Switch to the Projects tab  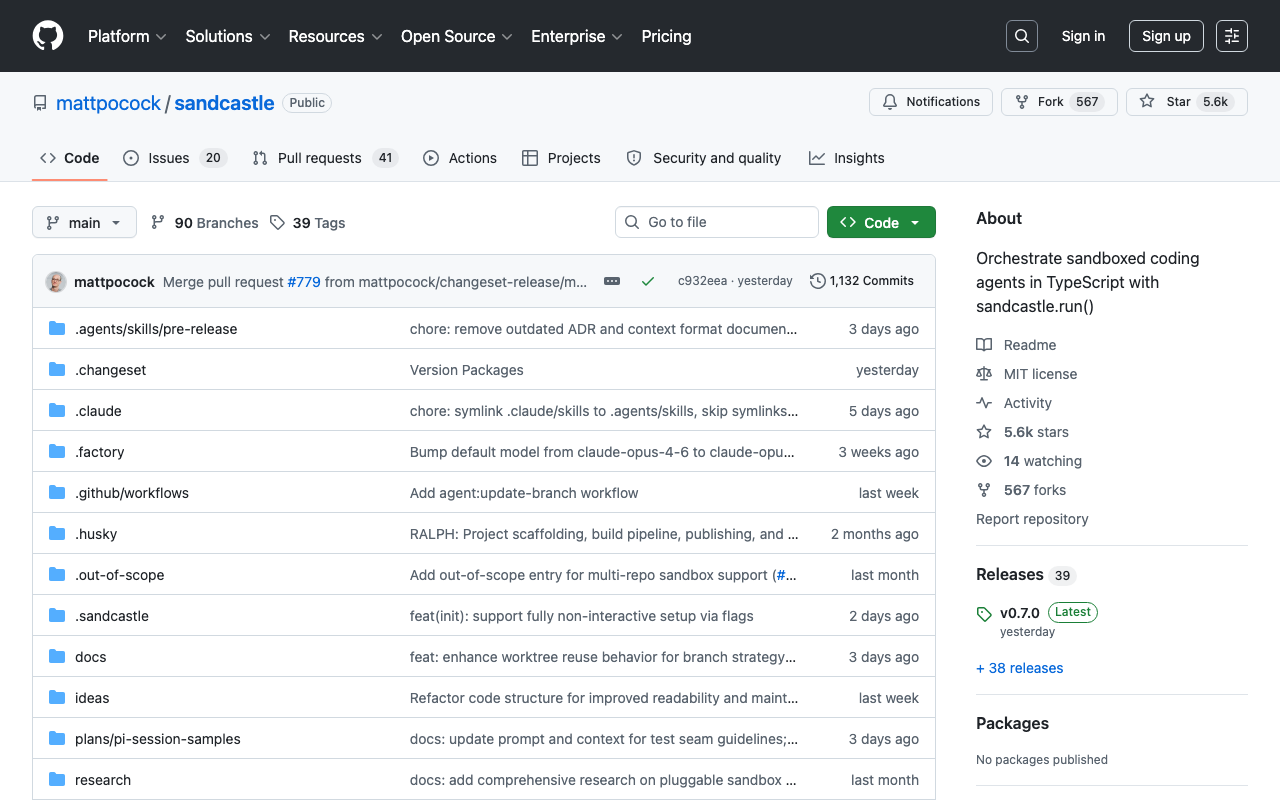coord(561,158)
